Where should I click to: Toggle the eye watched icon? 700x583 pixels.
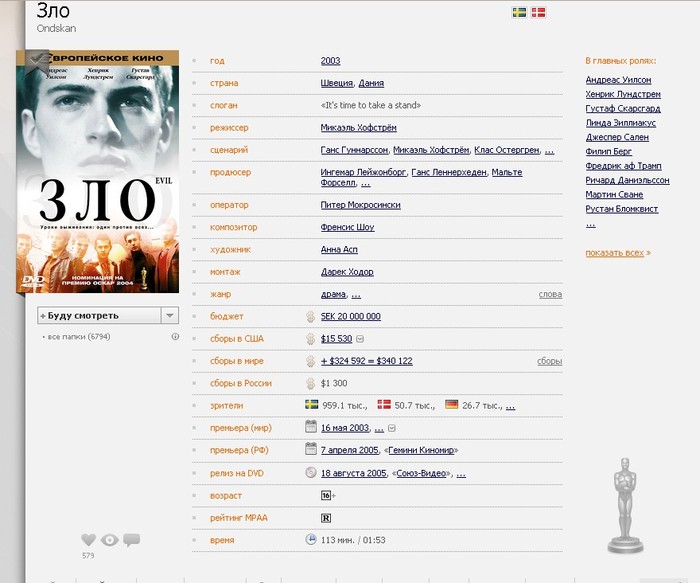[109, 540]
